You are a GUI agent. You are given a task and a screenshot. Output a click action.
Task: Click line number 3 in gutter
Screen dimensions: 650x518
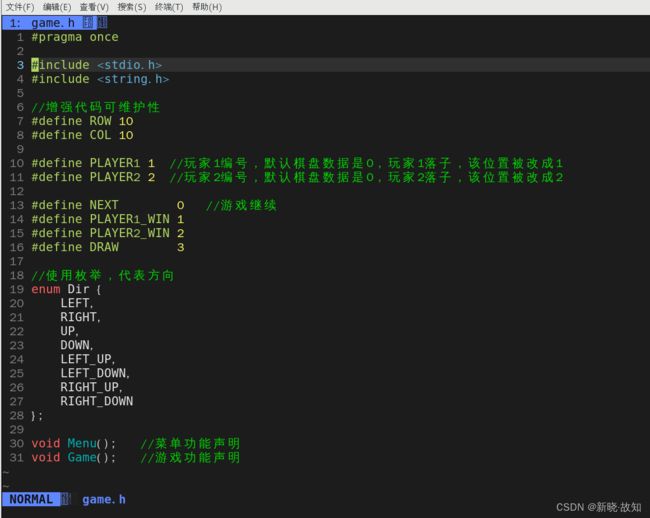[20, 65]
